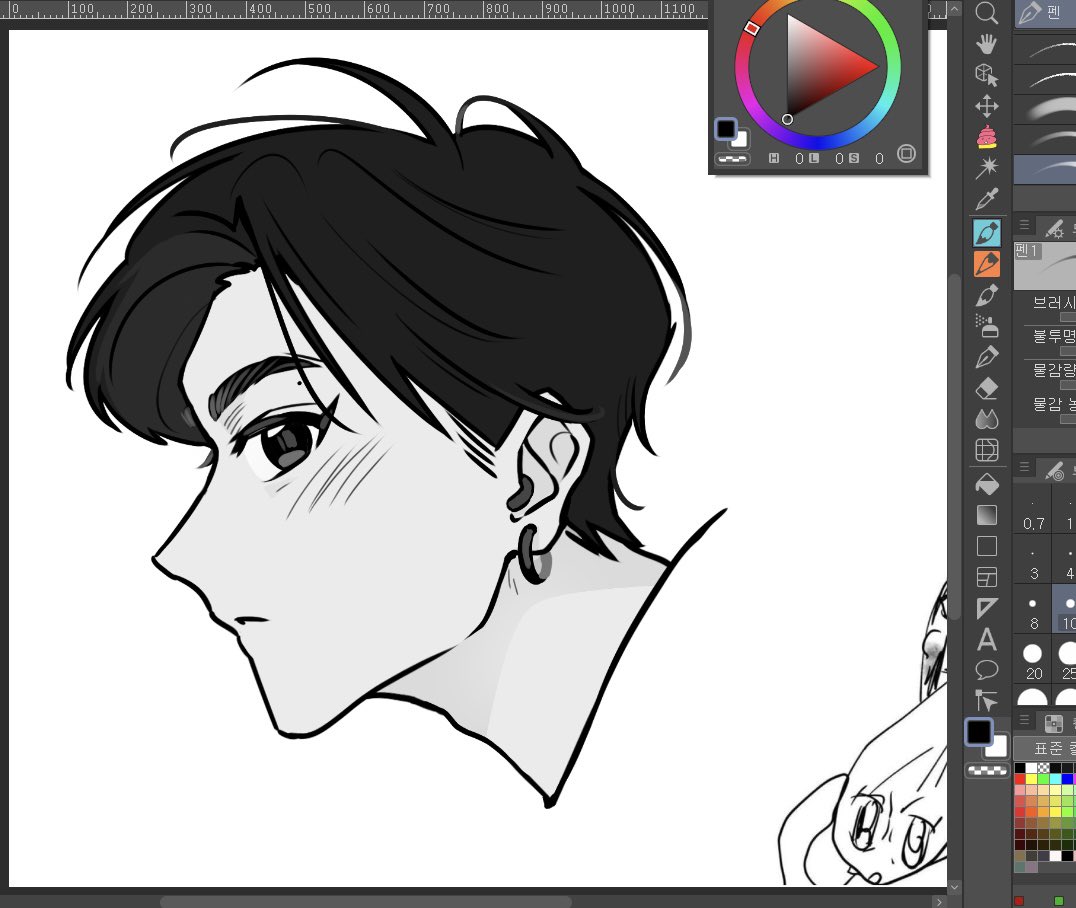Select the Eraser tool
Image resolution: width=1076 pixels, height=908 pixels.
[x=986, y=388]
